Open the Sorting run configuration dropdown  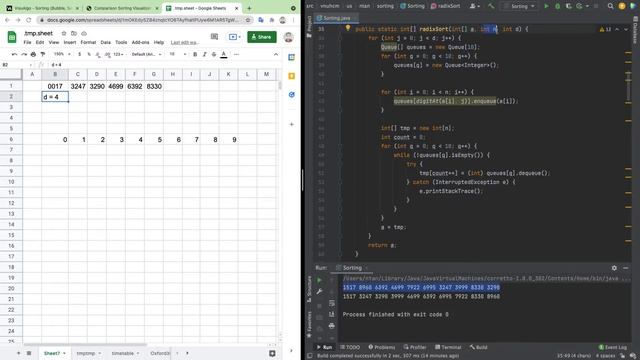click(519, 6)
